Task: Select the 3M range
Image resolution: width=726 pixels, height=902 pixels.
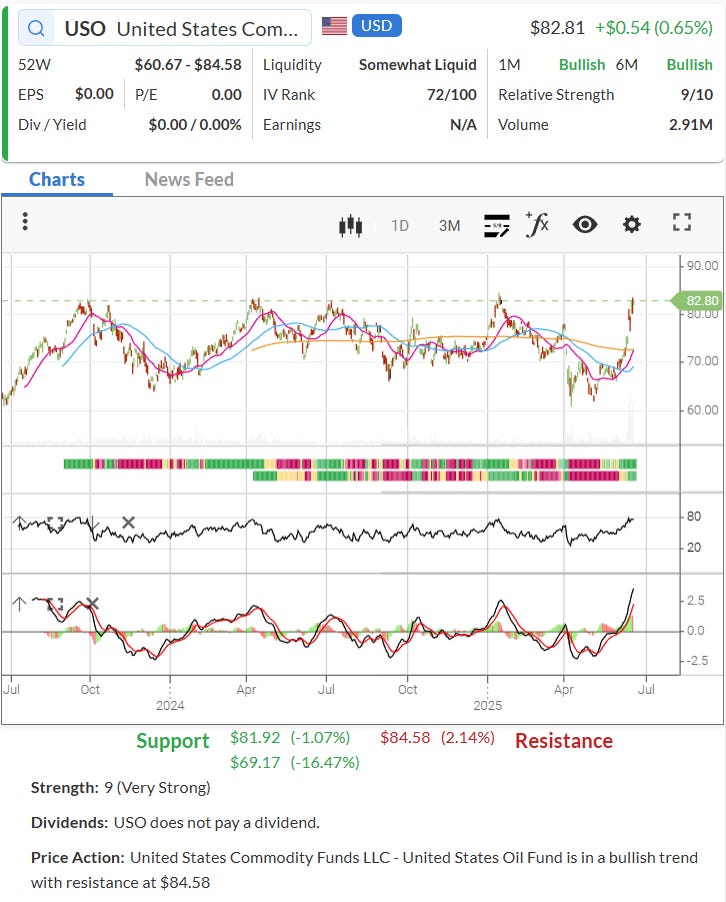Action: coord(449,226)
